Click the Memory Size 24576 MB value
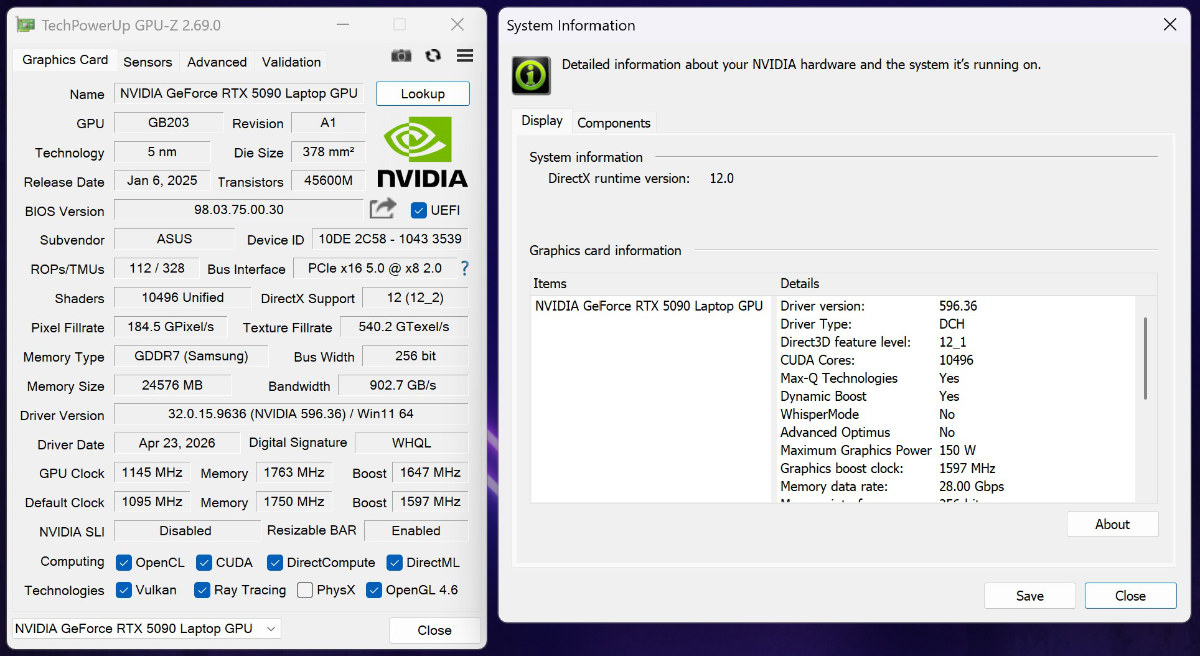This screenshot has height=656, width=1200. point(172,385)
